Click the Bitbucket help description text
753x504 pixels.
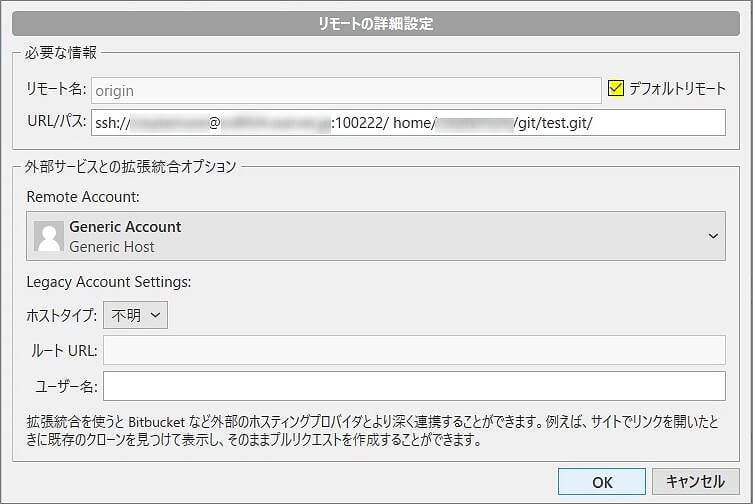point(372,430)
